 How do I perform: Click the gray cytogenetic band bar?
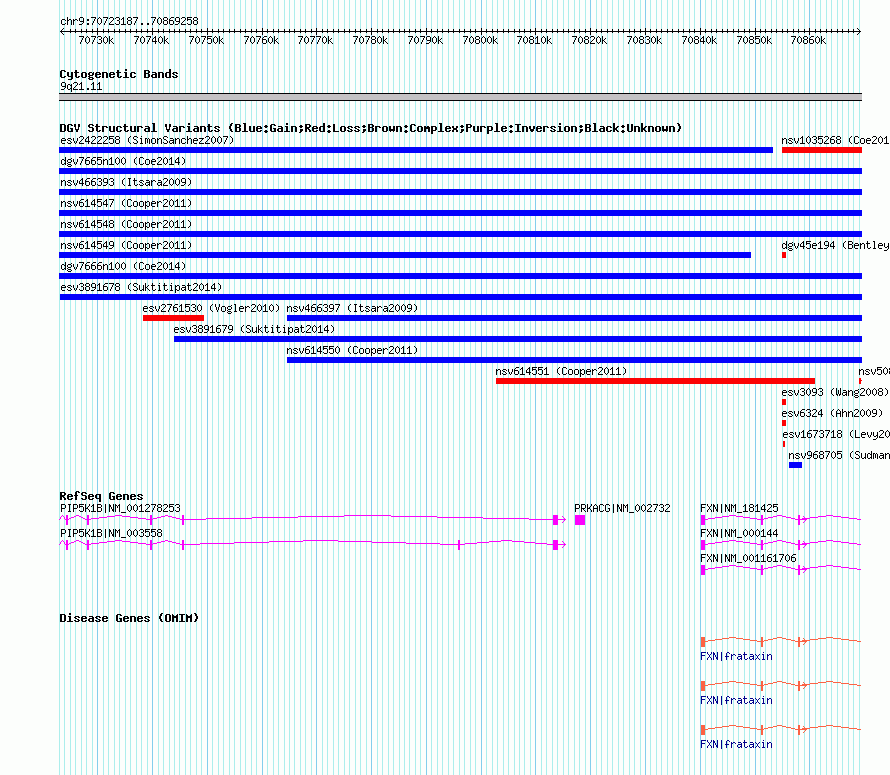[x=460, y=97]
